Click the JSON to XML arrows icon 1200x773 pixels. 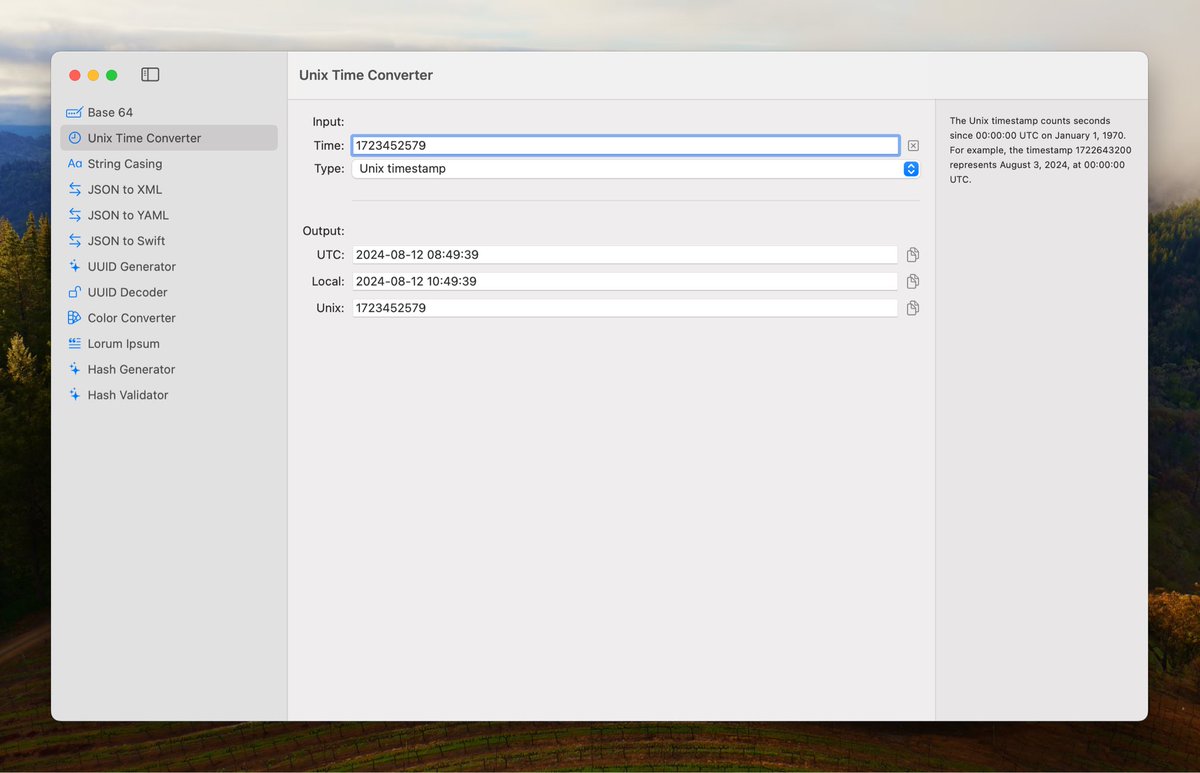click(74, 190)
